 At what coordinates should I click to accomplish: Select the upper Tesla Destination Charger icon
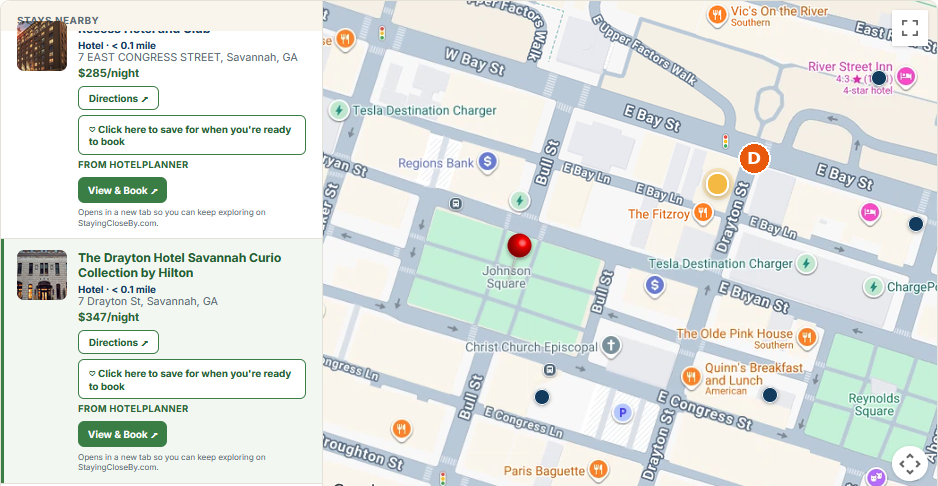339,111
